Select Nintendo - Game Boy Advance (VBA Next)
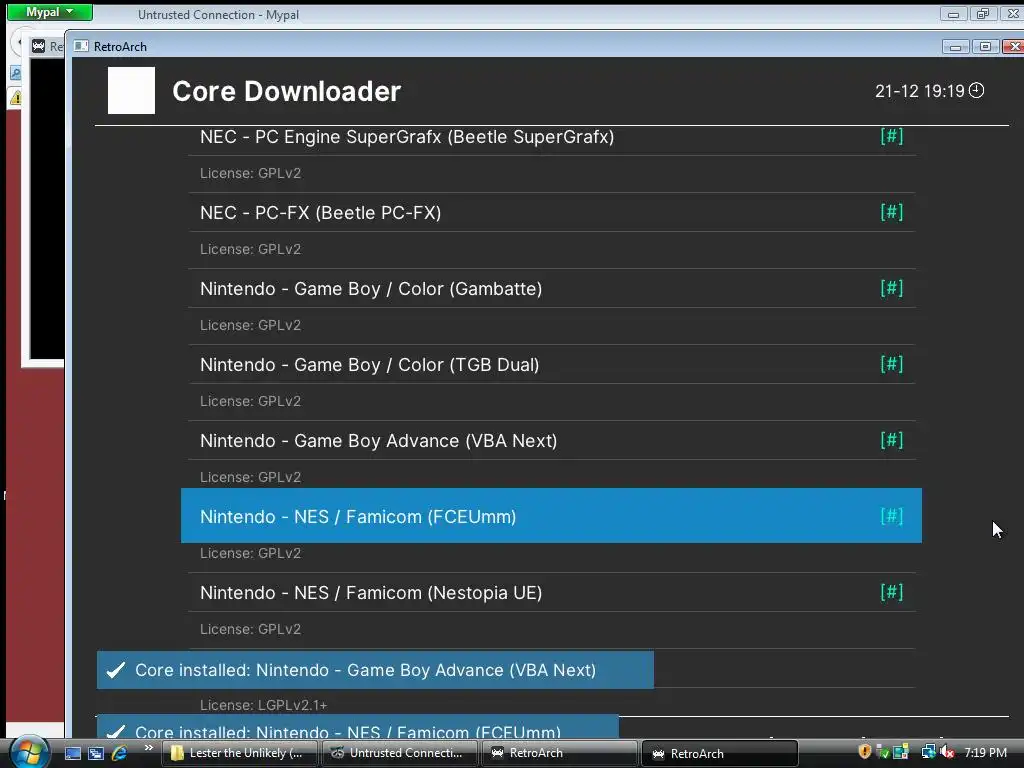The width and height of the screenshot is (1024, 768). (x=551, y=441)
